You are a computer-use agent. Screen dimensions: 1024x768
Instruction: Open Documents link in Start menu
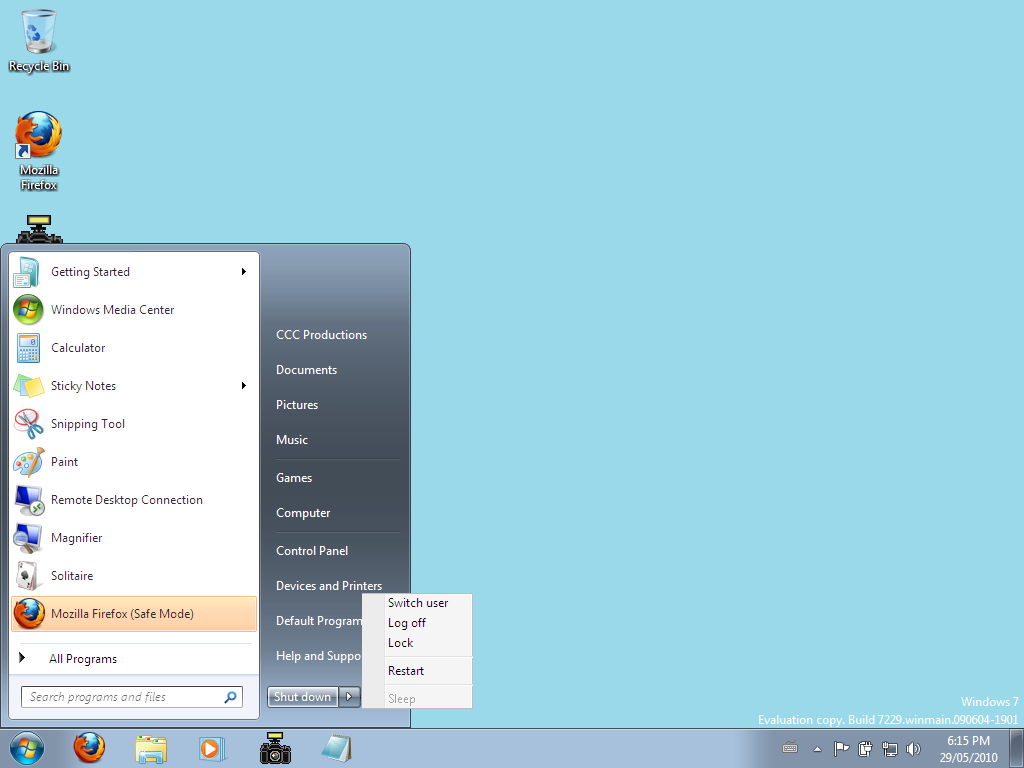(x=306, y=370)
